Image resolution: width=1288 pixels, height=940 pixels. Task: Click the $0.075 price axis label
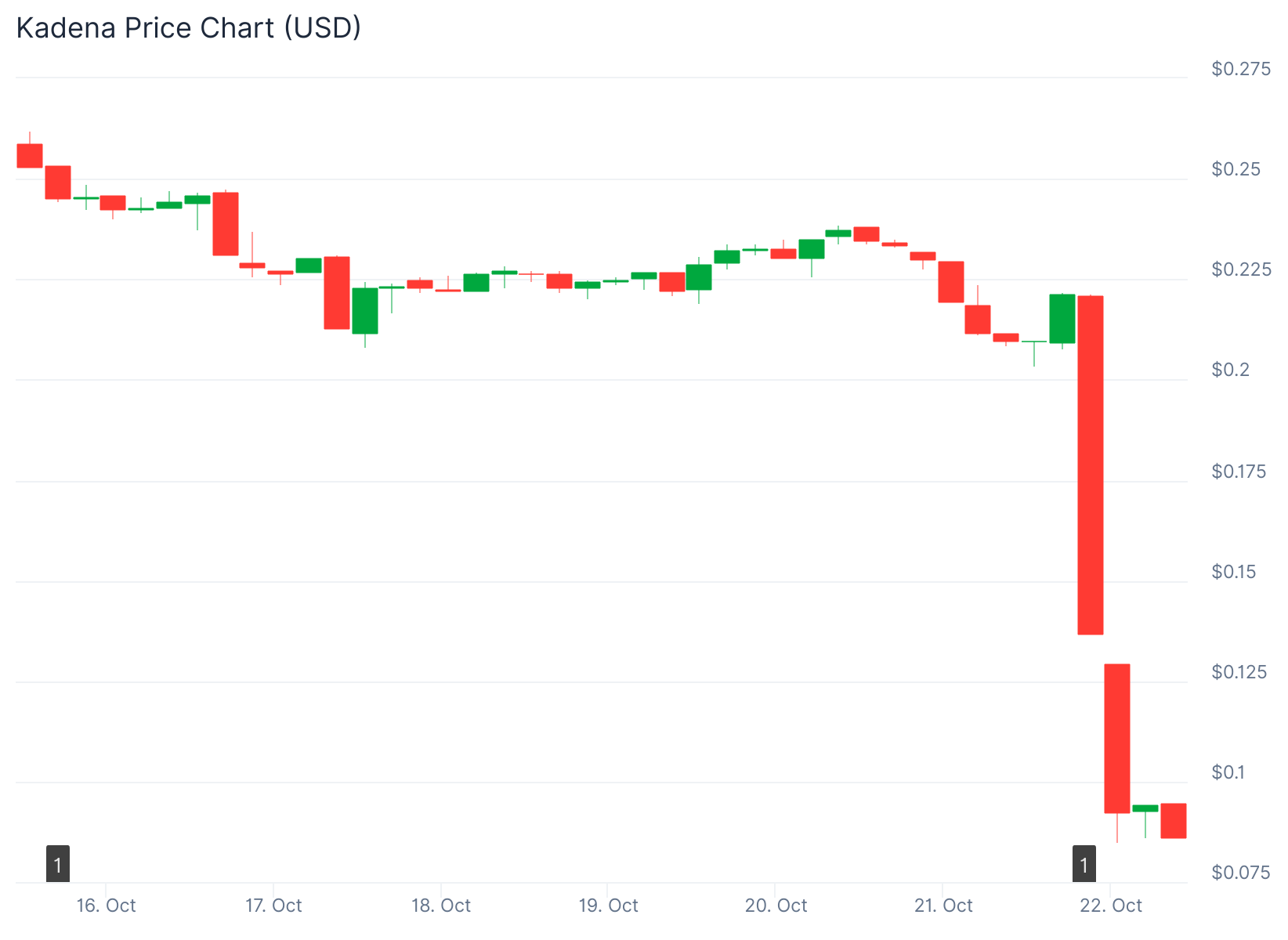pos(1241,873)
